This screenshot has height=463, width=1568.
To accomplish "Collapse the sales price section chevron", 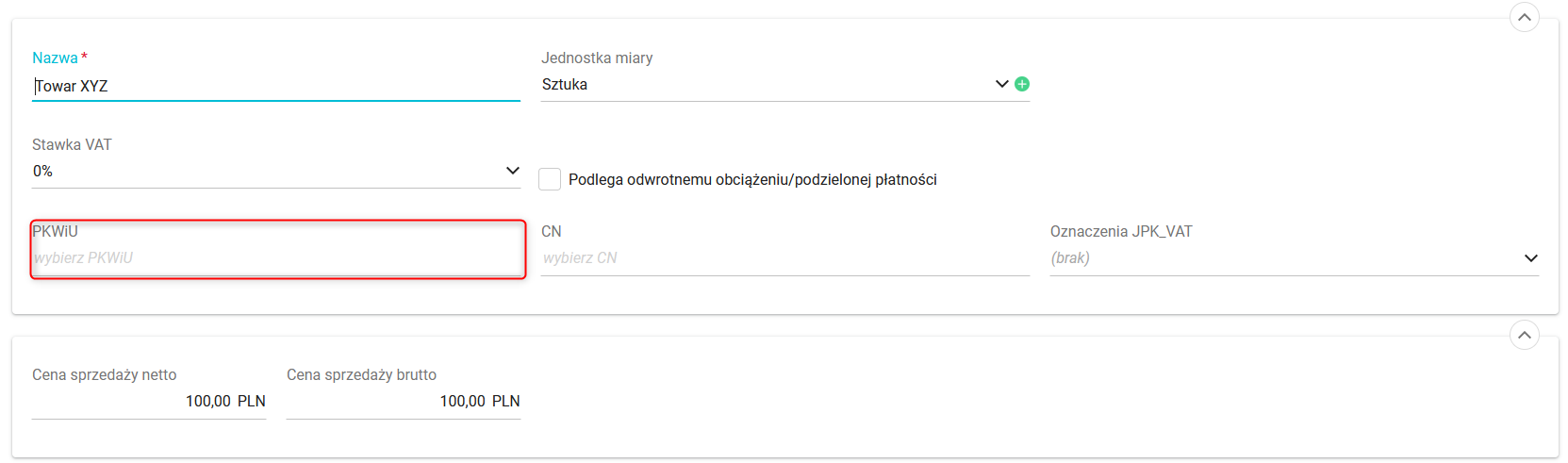I will [1524, 335].
